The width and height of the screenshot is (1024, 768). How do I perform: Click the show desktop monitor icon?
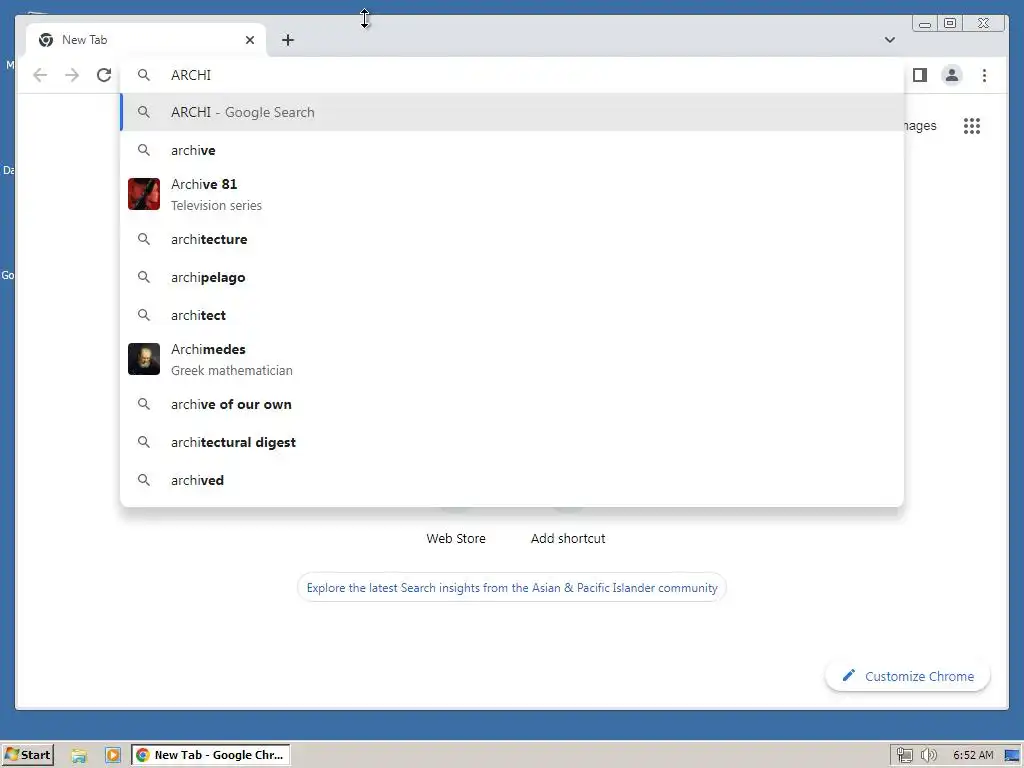[x=1012, y=756]
